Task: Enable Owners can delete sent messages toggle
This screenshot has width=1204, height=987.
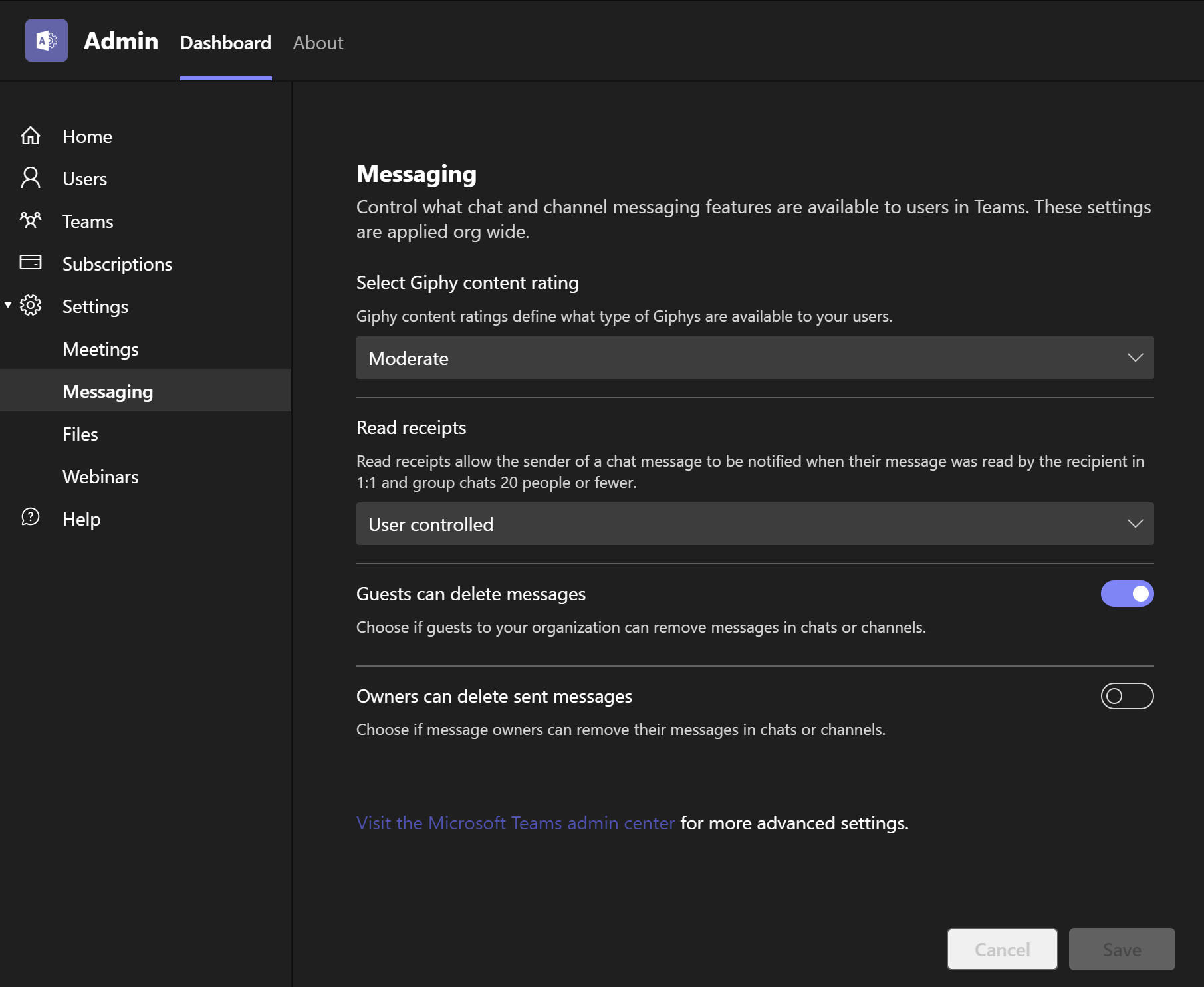Action: click(1126, 696)
